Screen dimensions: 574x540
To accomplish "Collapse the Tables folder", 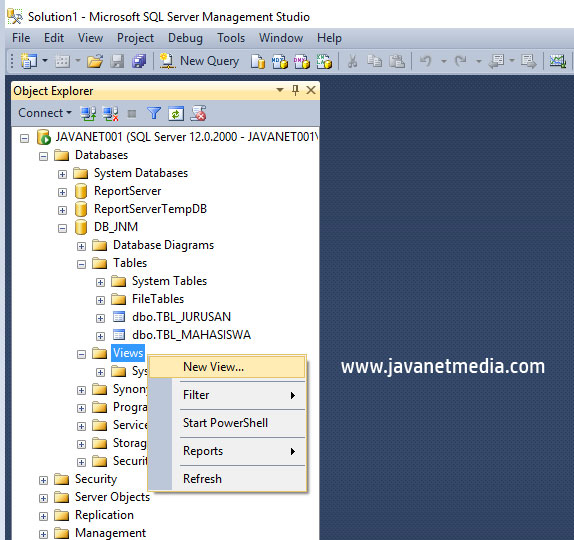I will [x=81, y=264].
